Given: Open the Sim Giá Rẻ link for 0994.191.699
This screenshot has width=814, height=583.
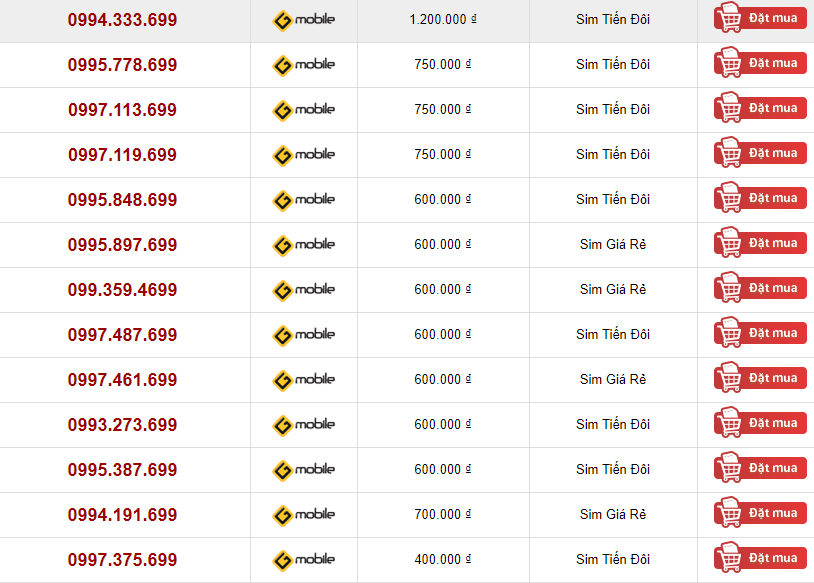Looking at the screenshot, I should (x=613, y=514).
